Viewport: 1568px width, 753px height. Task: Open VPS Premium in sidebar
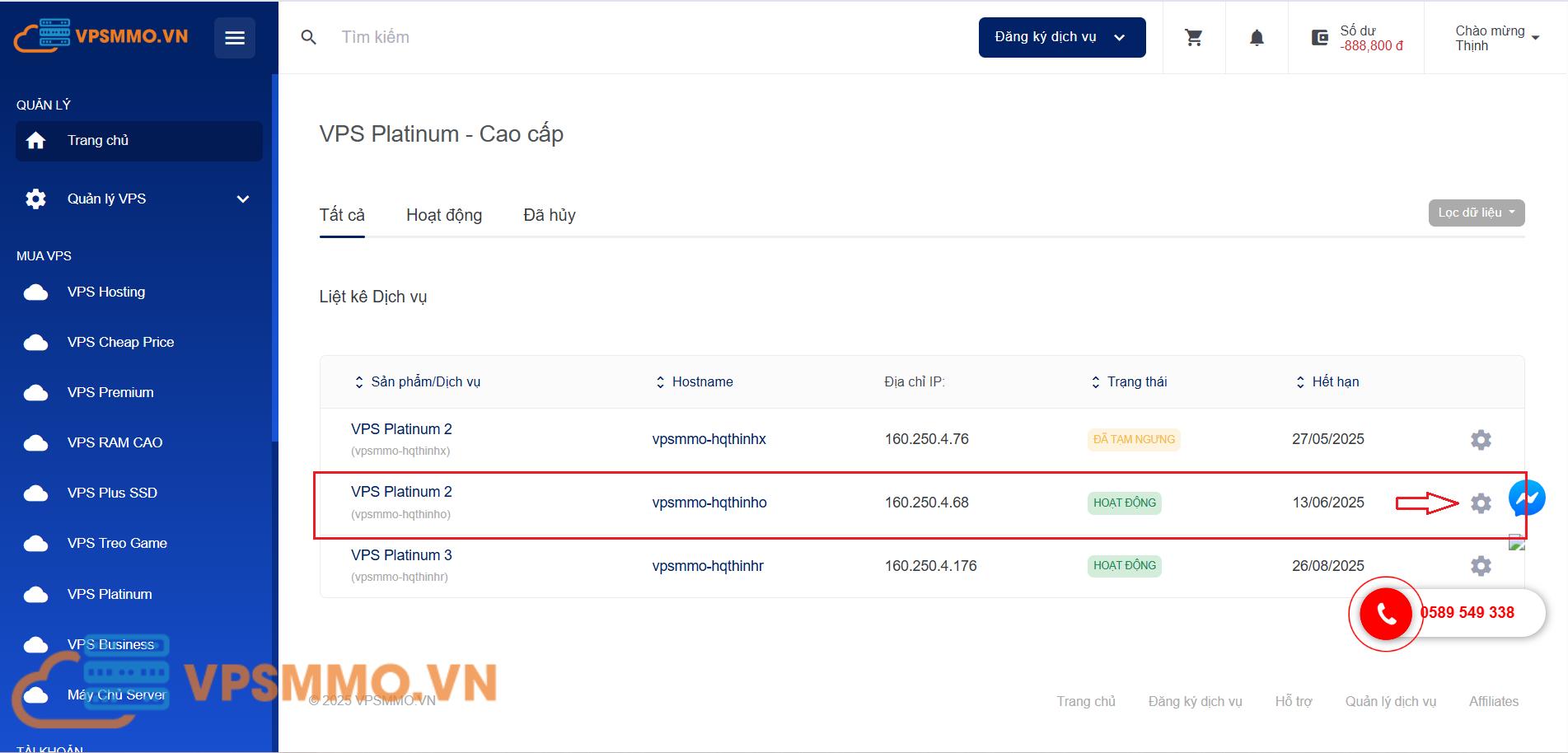click(x=110, y=392)
